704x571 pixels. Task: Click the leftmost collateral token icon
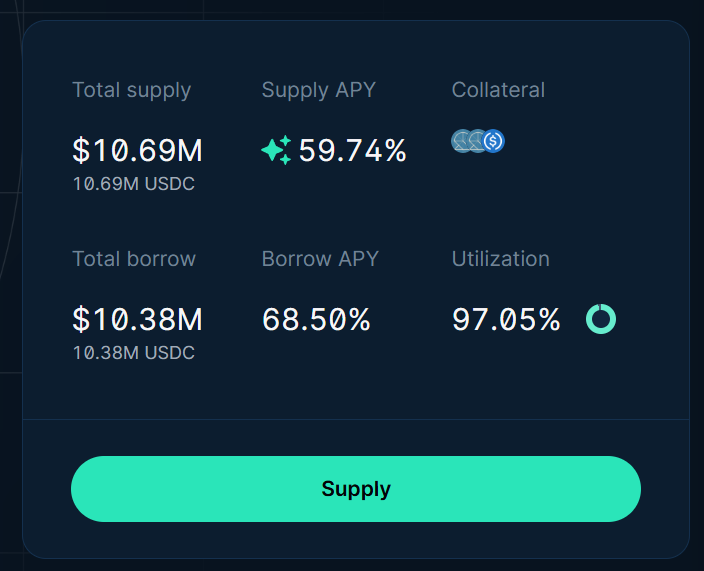460,141
